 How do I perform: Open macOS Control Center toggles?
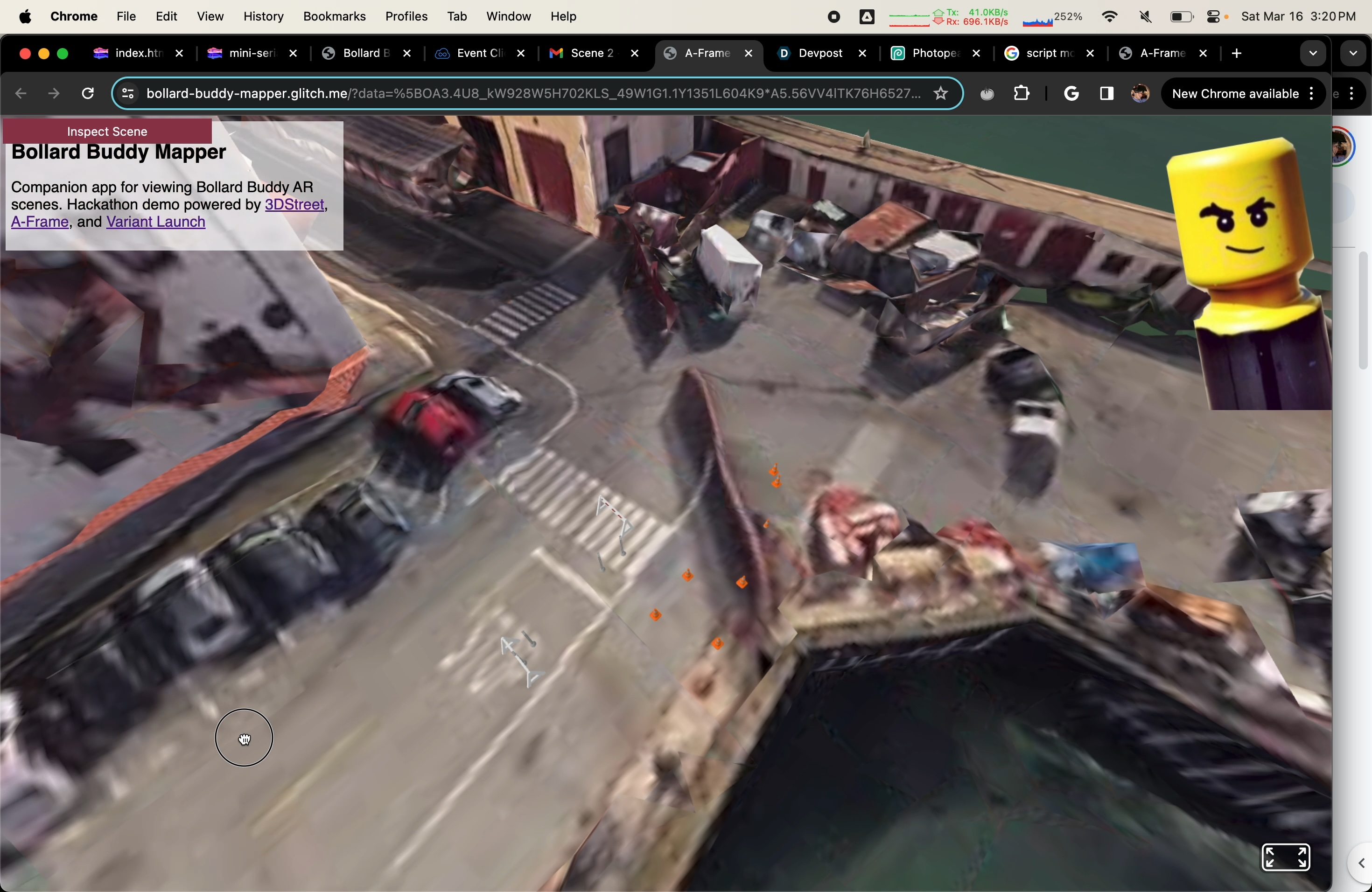(x=1213, y=17)
